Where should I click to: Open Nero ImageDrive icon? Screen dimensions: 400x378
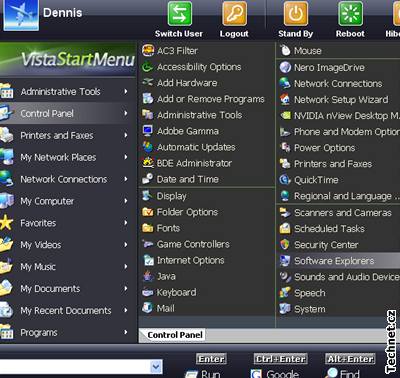(285, 67)
